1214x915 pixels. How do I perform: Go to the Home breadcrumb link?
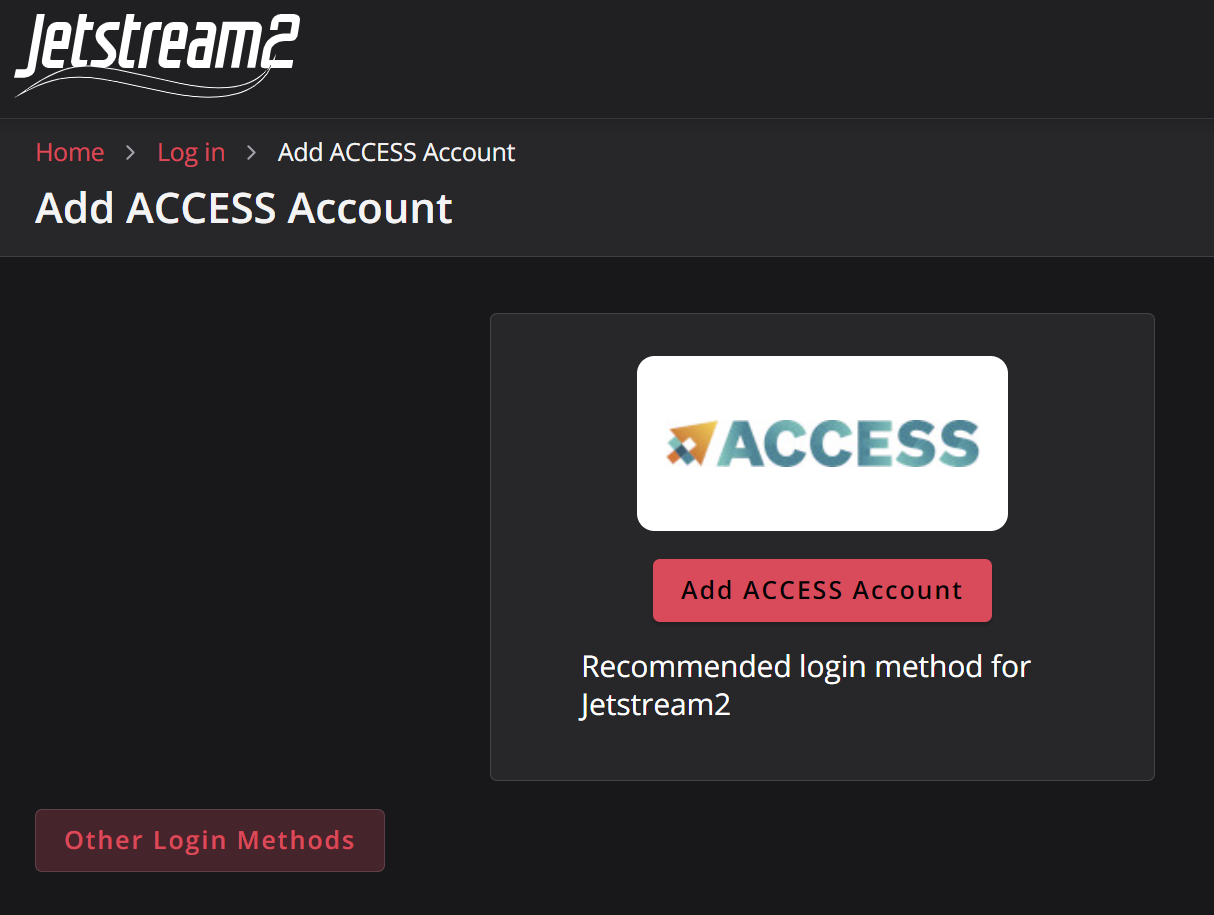pos(70,152)
